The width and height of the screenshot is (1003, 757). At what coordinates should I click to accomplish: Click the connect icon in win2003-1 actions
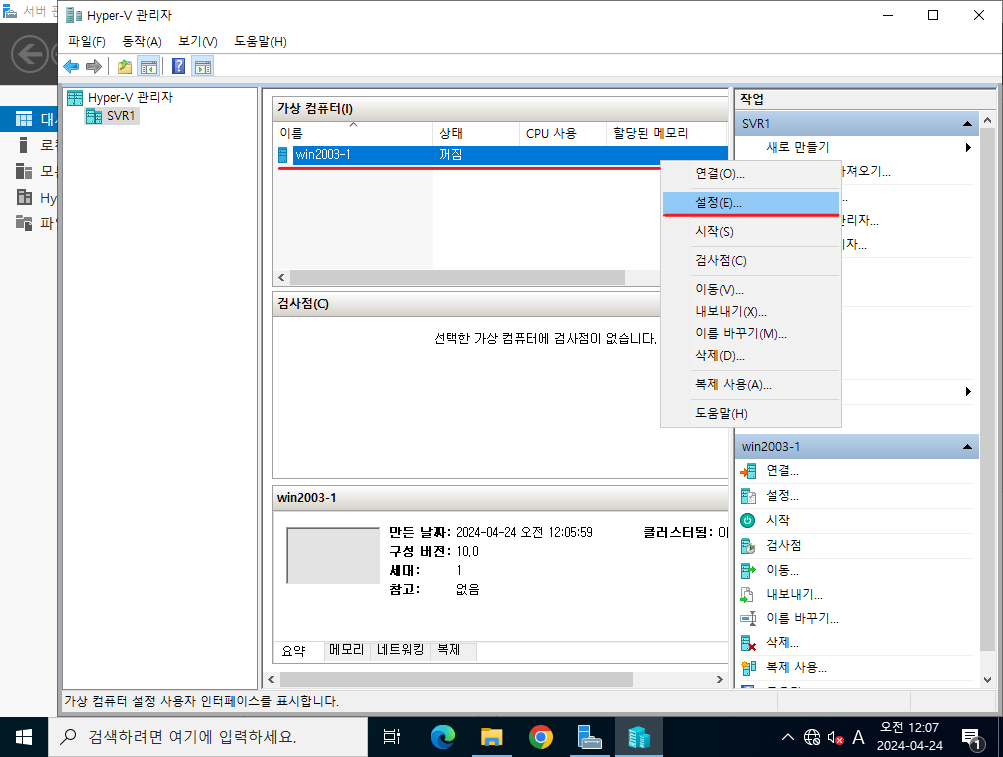[748, 472]
